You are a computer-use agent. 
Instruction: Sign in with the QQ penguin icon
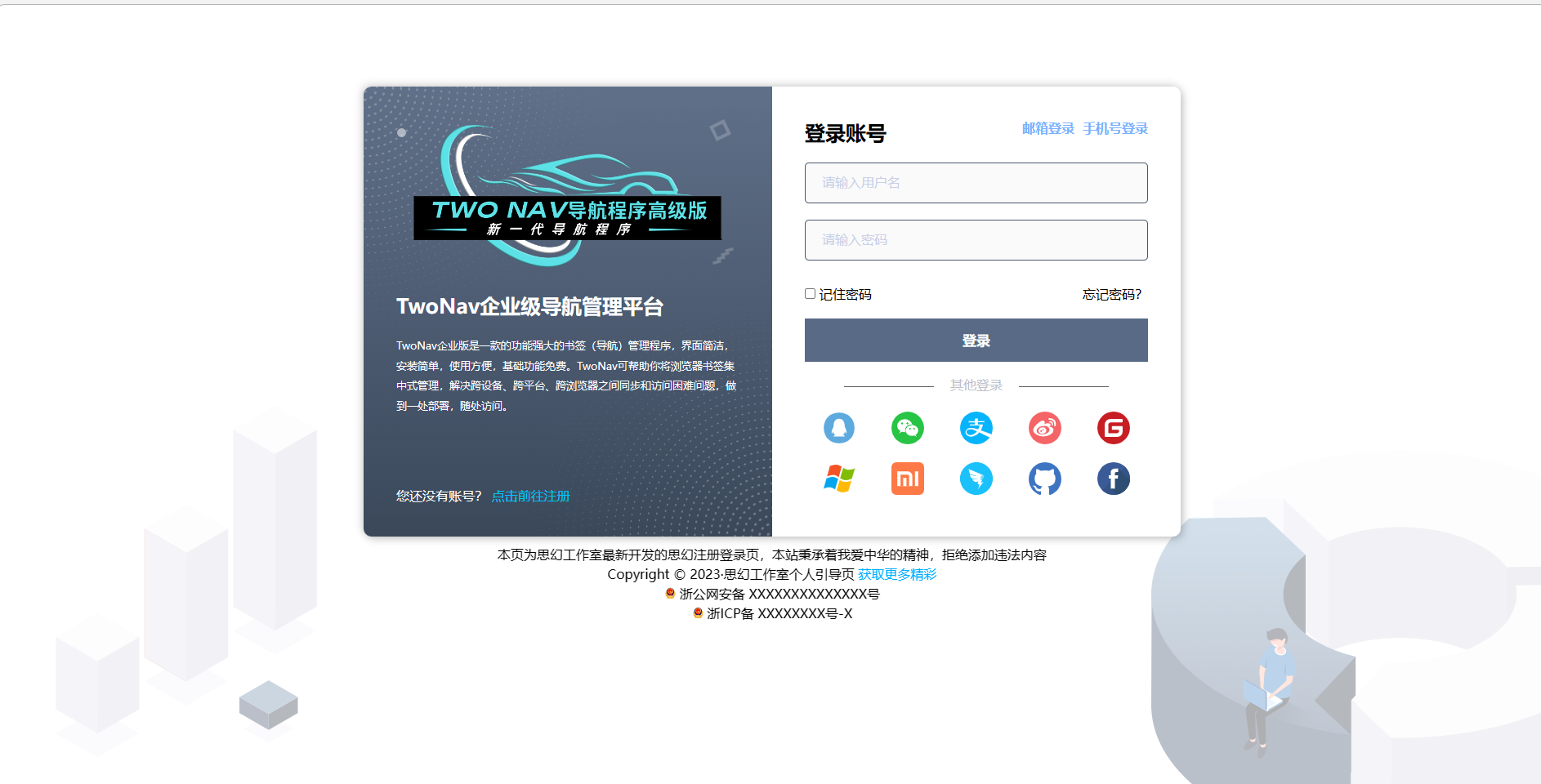838,428
